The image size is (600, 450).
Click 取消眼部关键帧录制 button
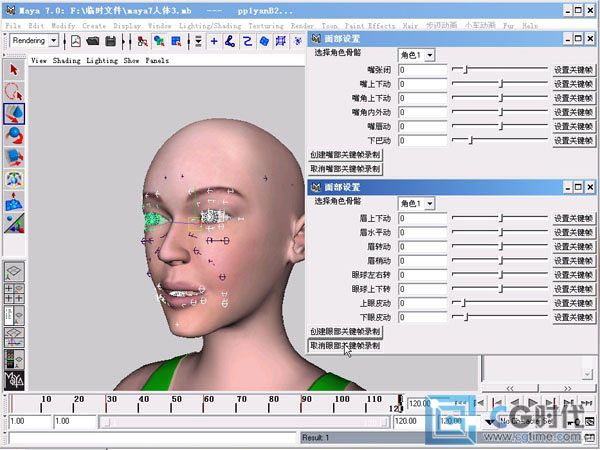(345, 346)
